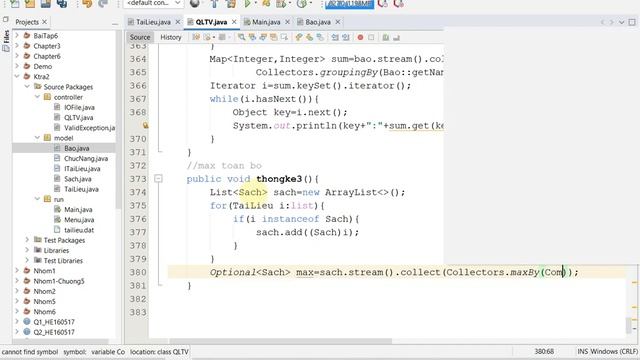Click the New Project toolbar icon
The image size is (640, 360).
click(30, 4)
